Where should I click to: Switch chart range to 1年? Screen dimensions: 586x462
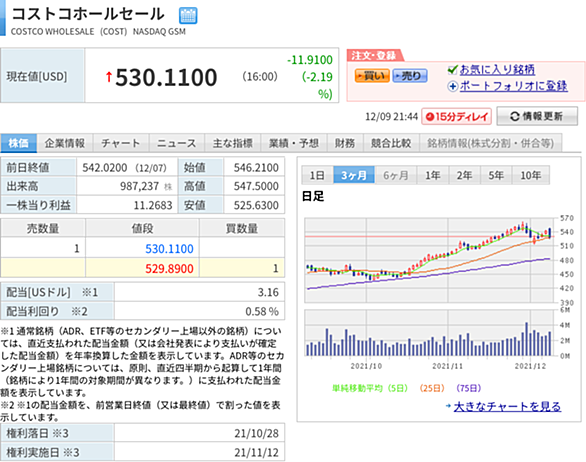[x=432, y=175]
